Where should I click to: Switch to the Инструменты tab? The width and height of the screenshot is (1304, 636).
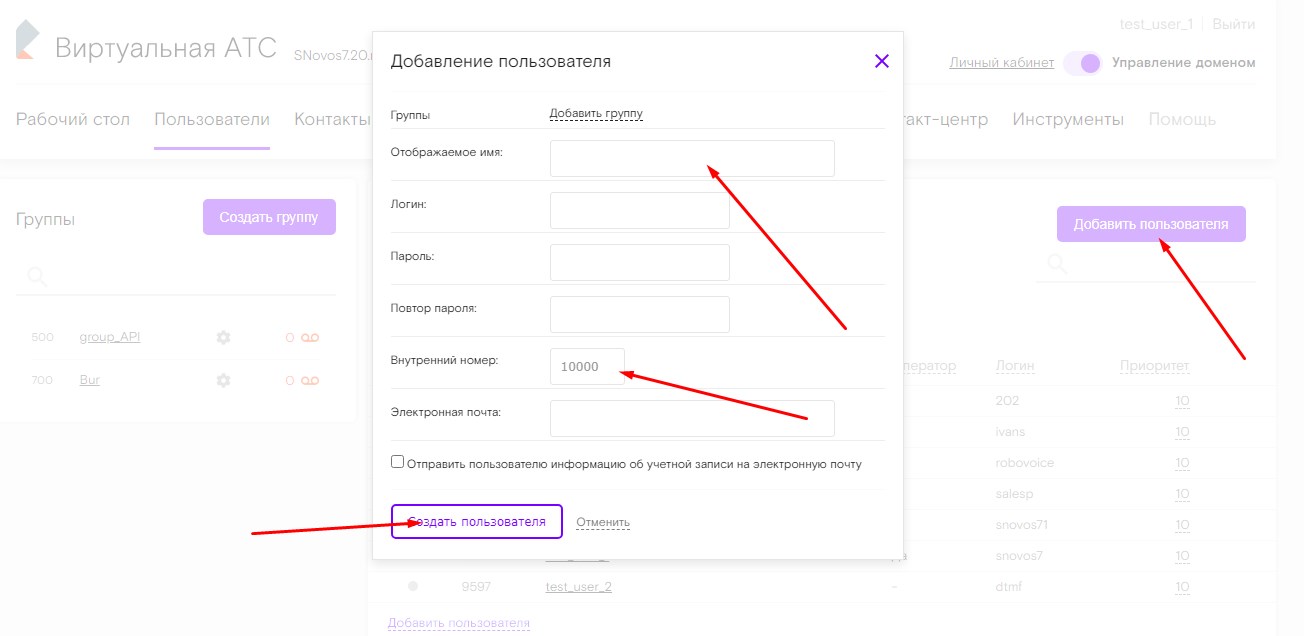[x=1067, y=120]
